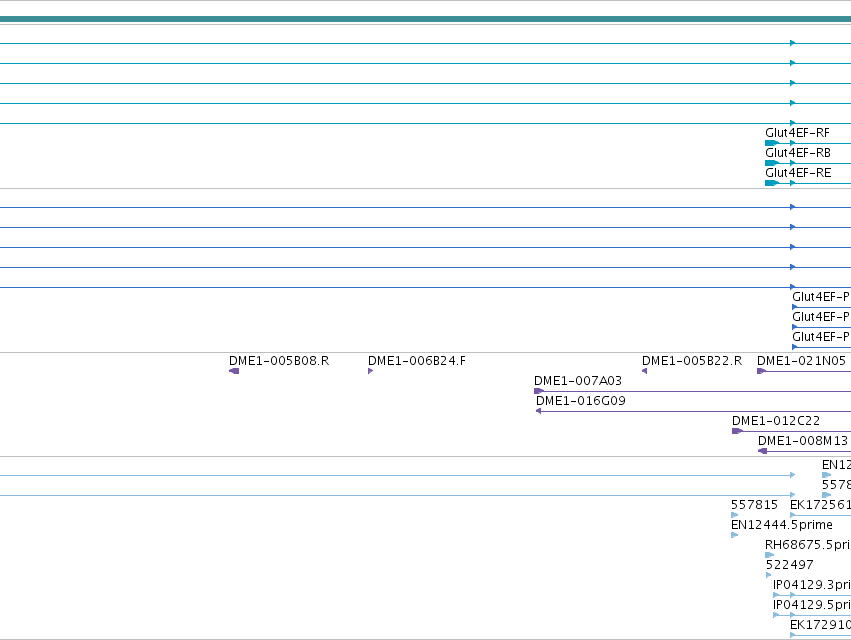The image size is (851, 640).
Task: Select the purple exon block under DME1-008M13
Action: point(763,452)
